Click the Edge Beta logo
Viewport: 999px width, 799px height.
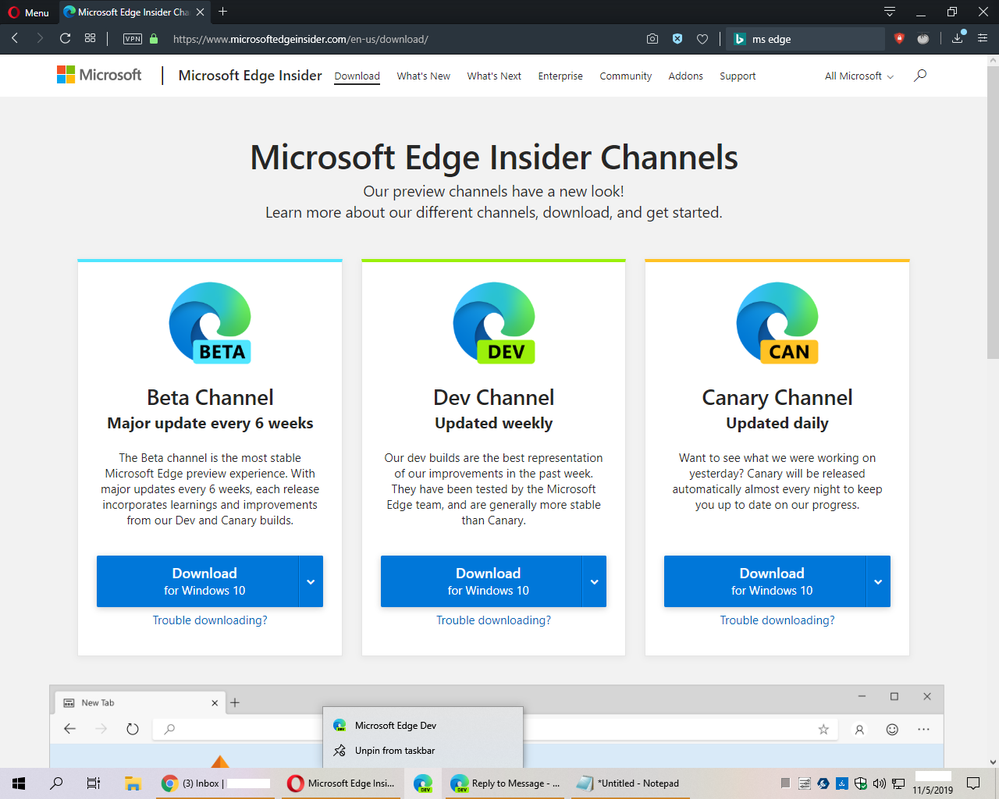point(210,322)
